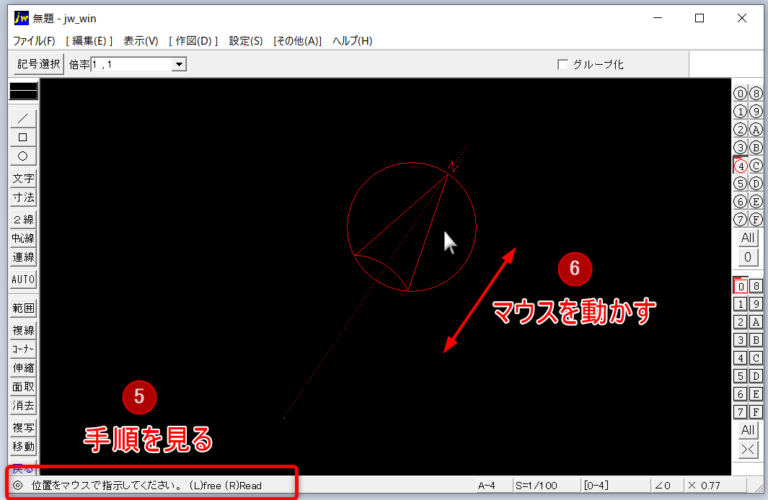Click the [0-4] layer status
The image size is (768, 500).
(615, 485)
